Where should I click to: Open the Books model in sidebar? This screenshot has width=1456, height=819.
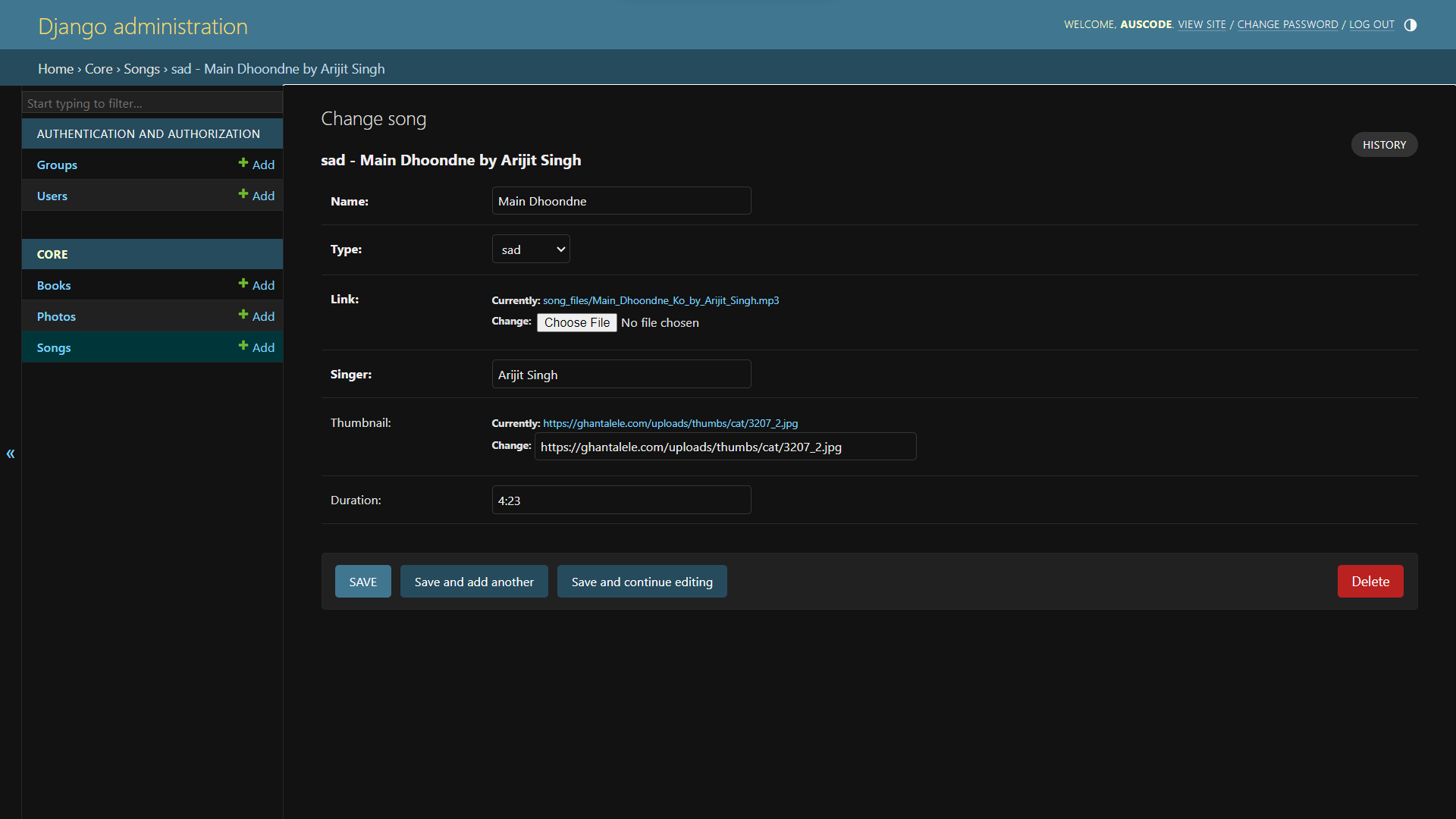pos(54,285)
